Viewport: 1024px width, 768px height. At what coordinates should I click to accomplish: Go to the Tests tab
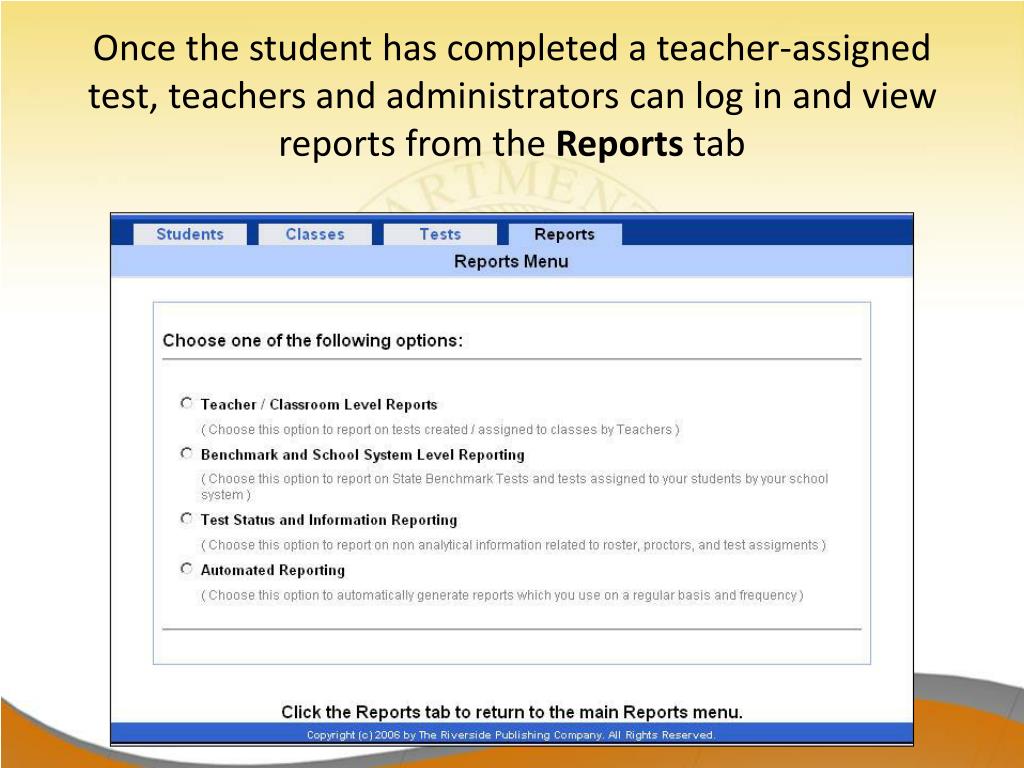coord(440,234)
